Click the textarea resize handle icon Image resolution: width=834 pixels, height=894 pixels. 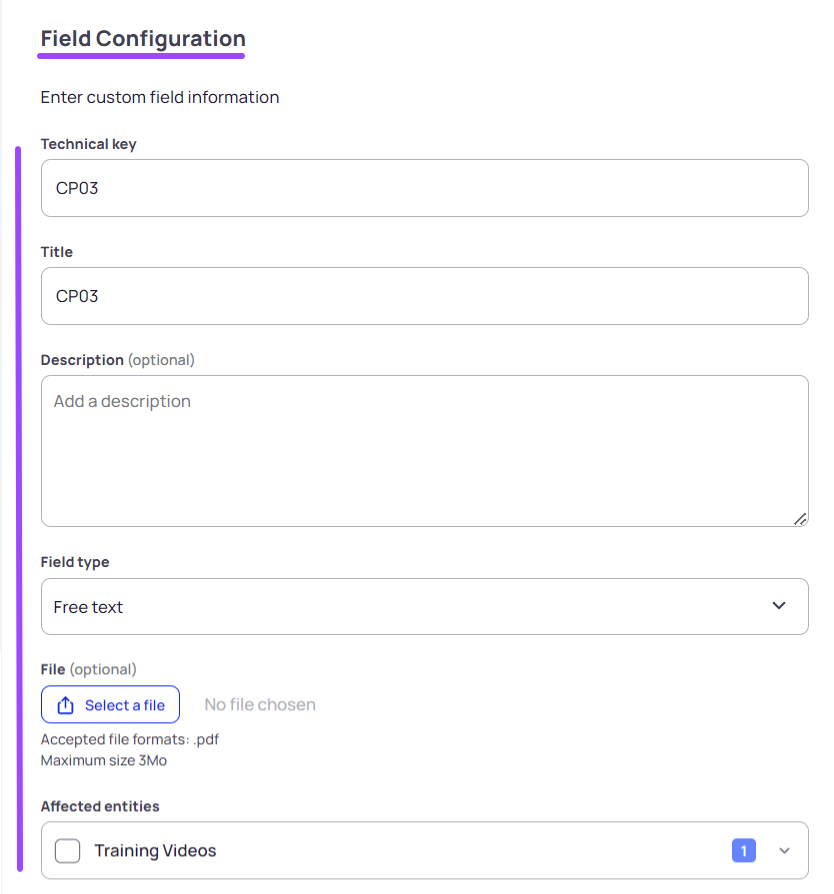(800, 519)
